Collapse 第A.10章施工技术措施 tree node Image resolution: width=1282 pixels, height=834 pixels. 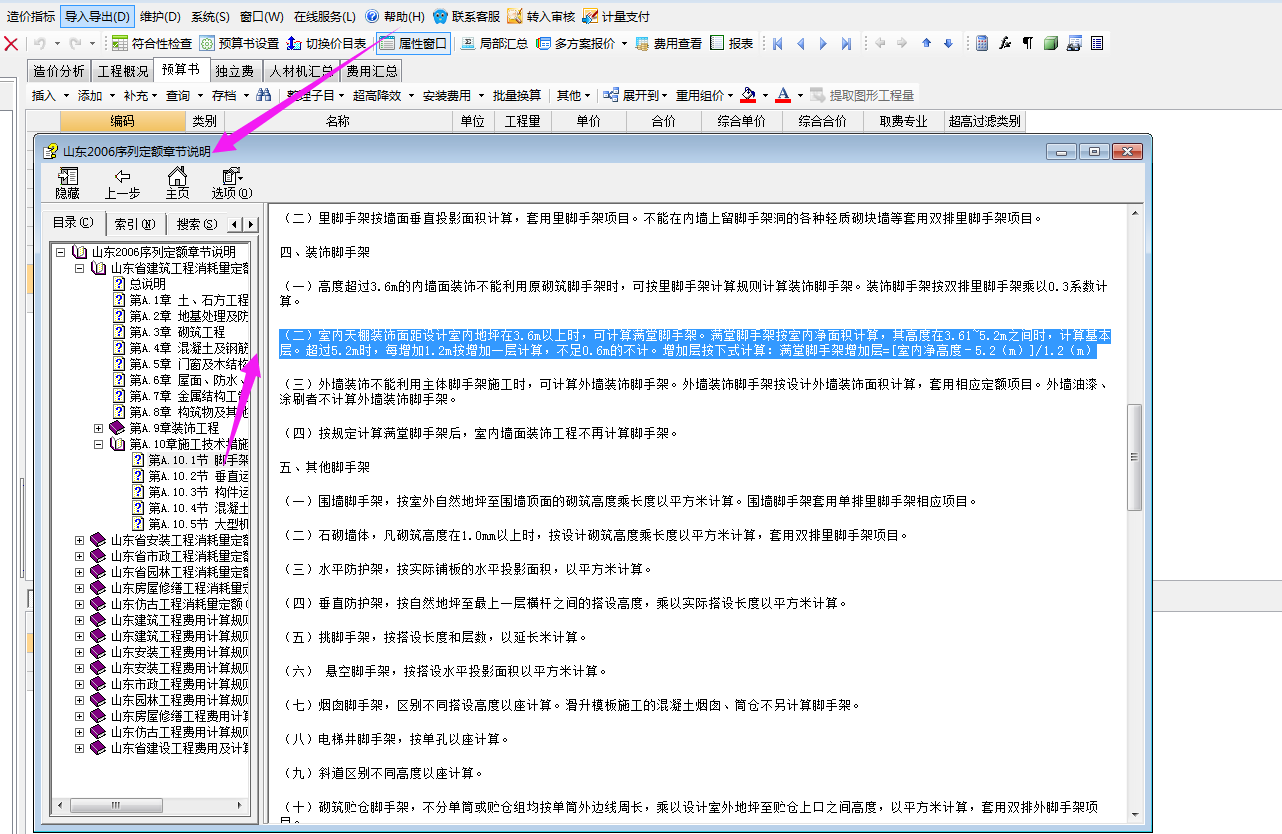(98, 444)
